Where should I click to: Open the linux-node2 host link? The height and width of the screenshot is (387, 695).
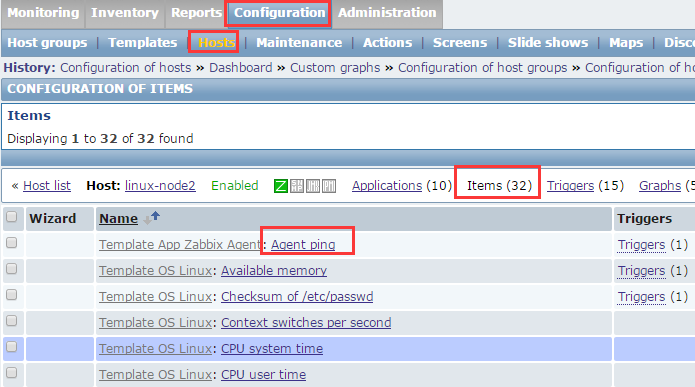160,186
